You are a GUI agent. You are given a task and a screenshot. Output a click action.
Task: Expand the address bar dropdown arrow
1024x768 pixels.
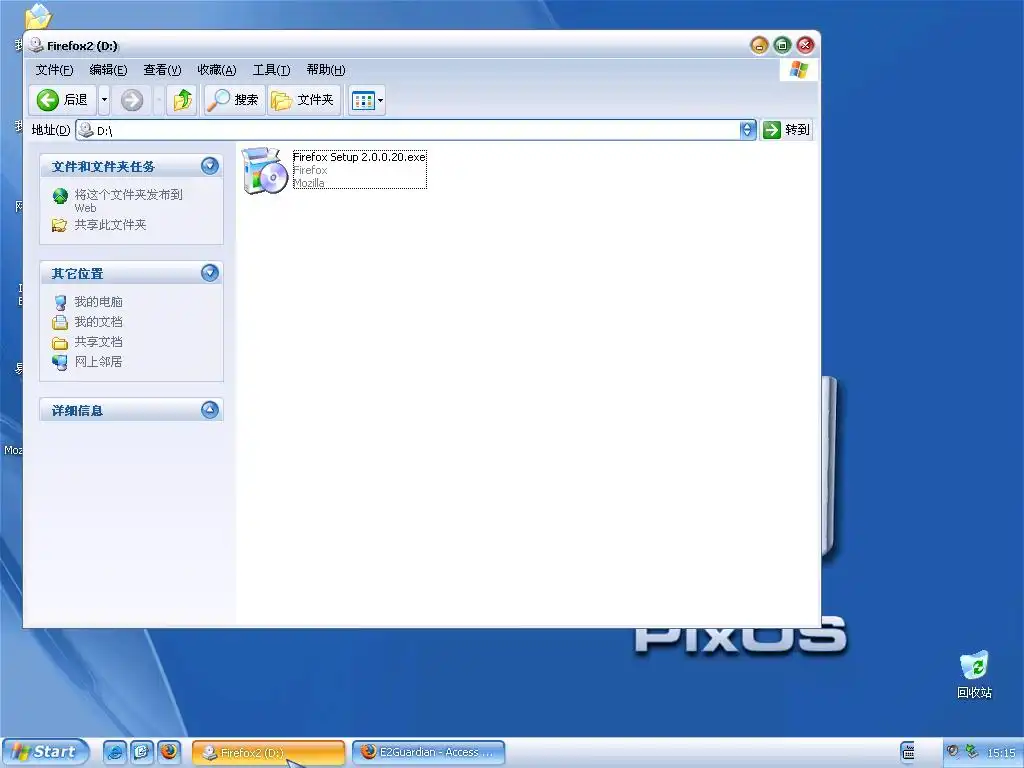(748, 130)
